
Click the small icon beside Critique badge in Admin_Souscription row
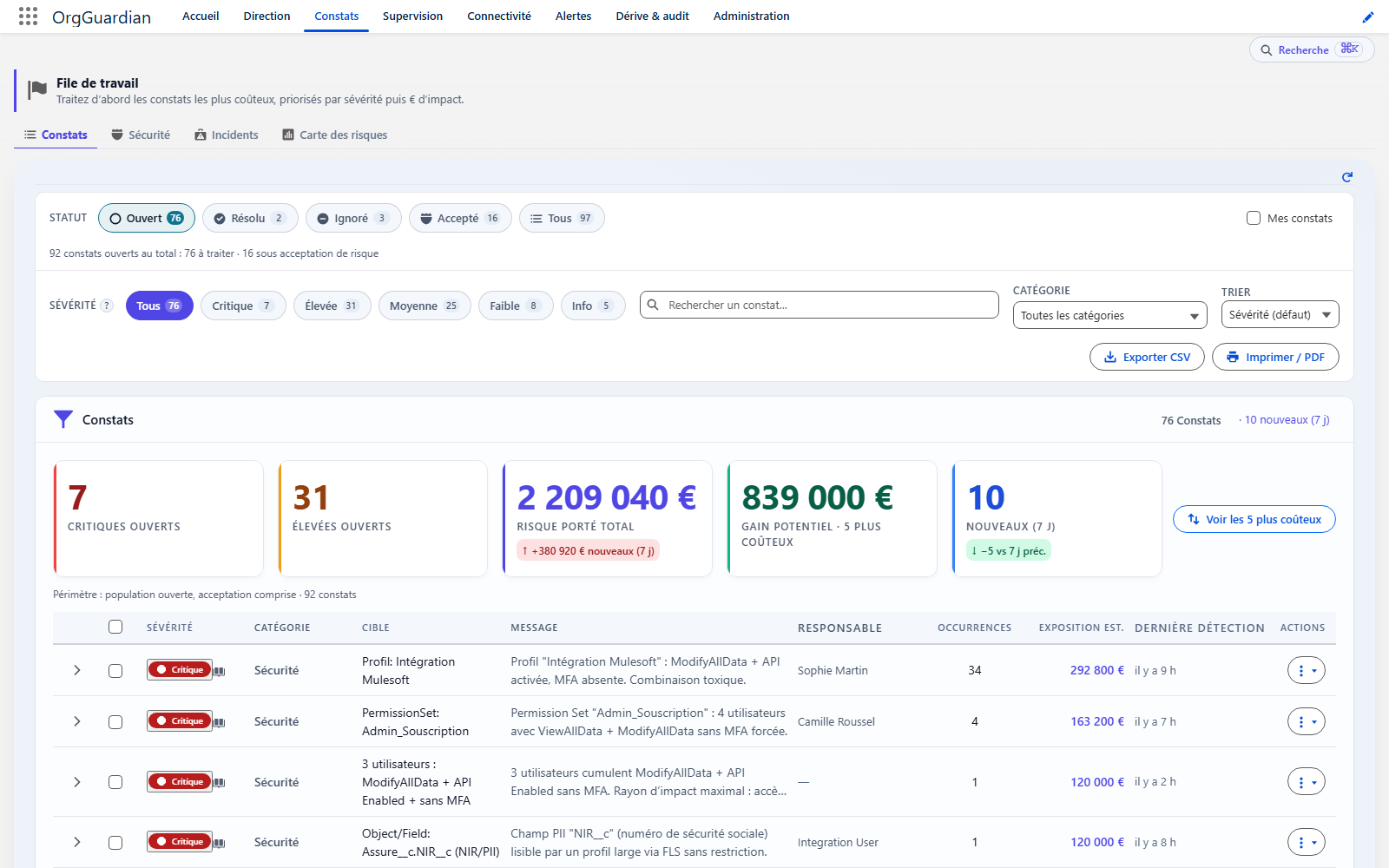[x=220, y=722]
